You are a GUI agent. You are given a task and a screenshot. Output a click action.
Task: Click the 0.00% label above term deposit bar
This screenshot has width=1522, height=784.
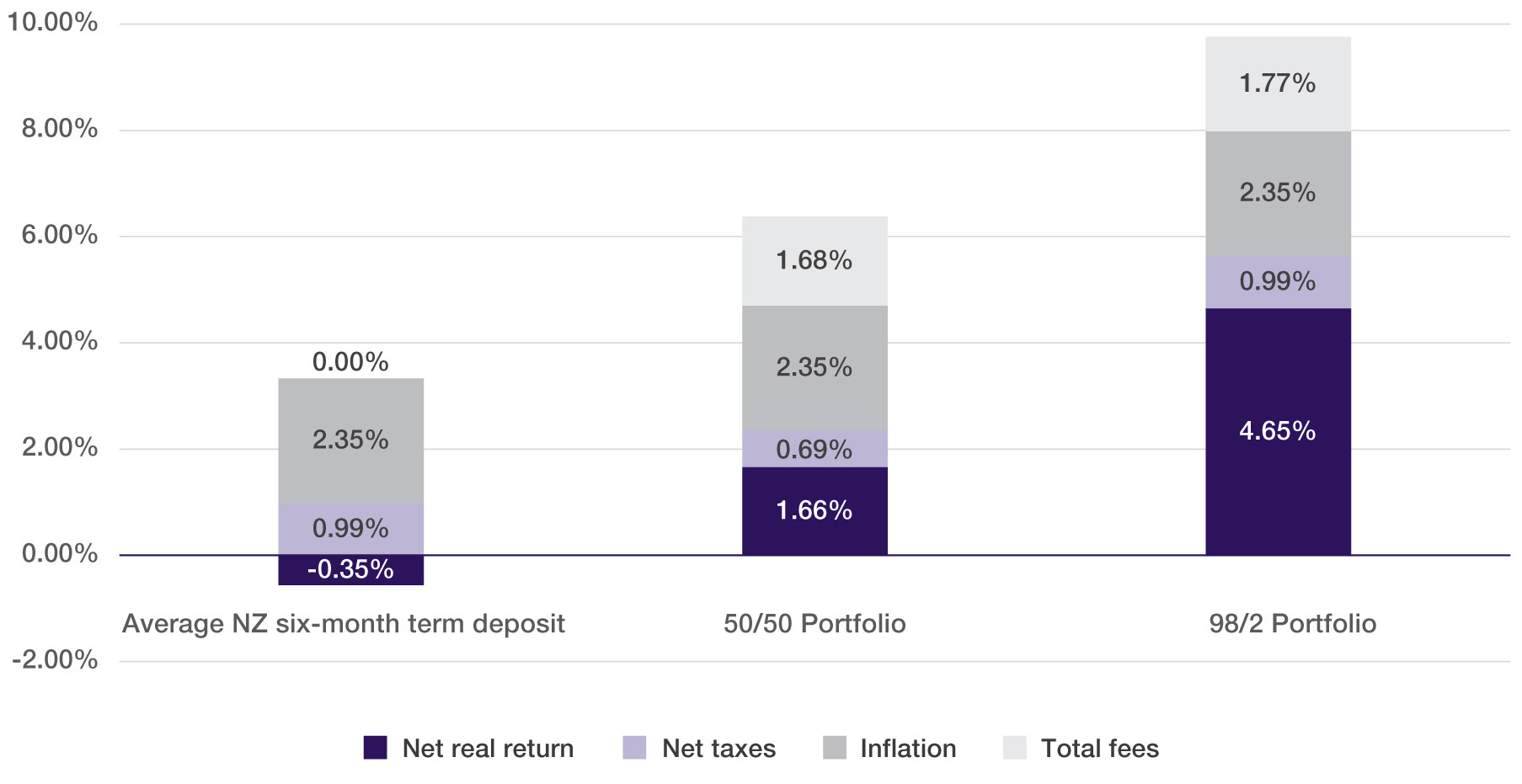point(350,362)
